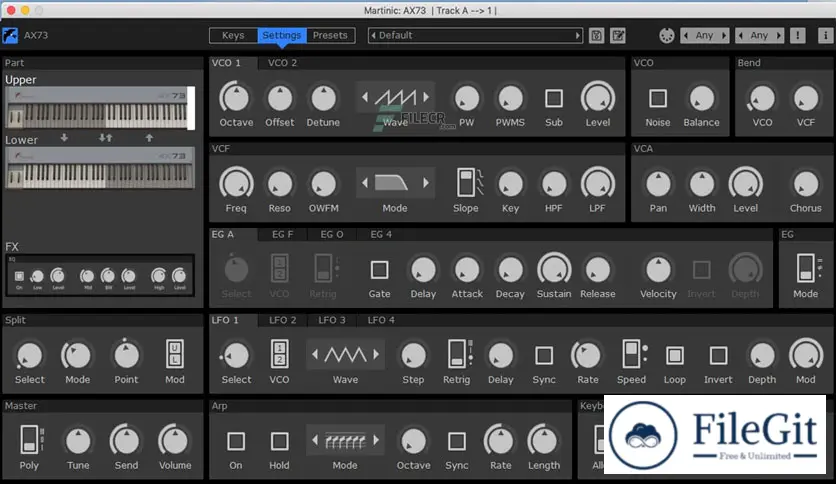This screenshot has height=484, width=836.
Task: Open the LFO 4 tab
Action: coord(381,320)
